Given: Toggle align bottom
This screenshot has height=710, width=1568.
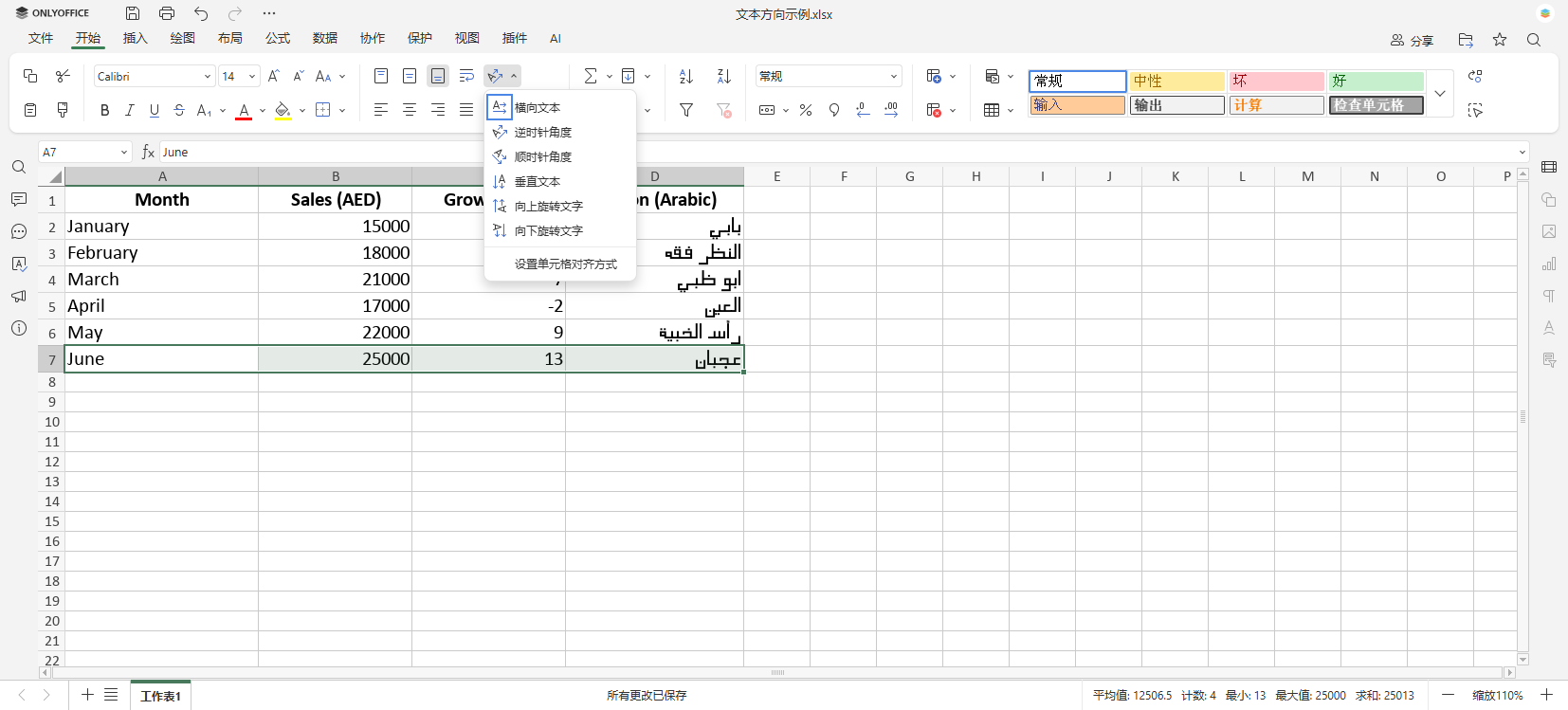Looking at the screenshot, I should coord(438,76).
